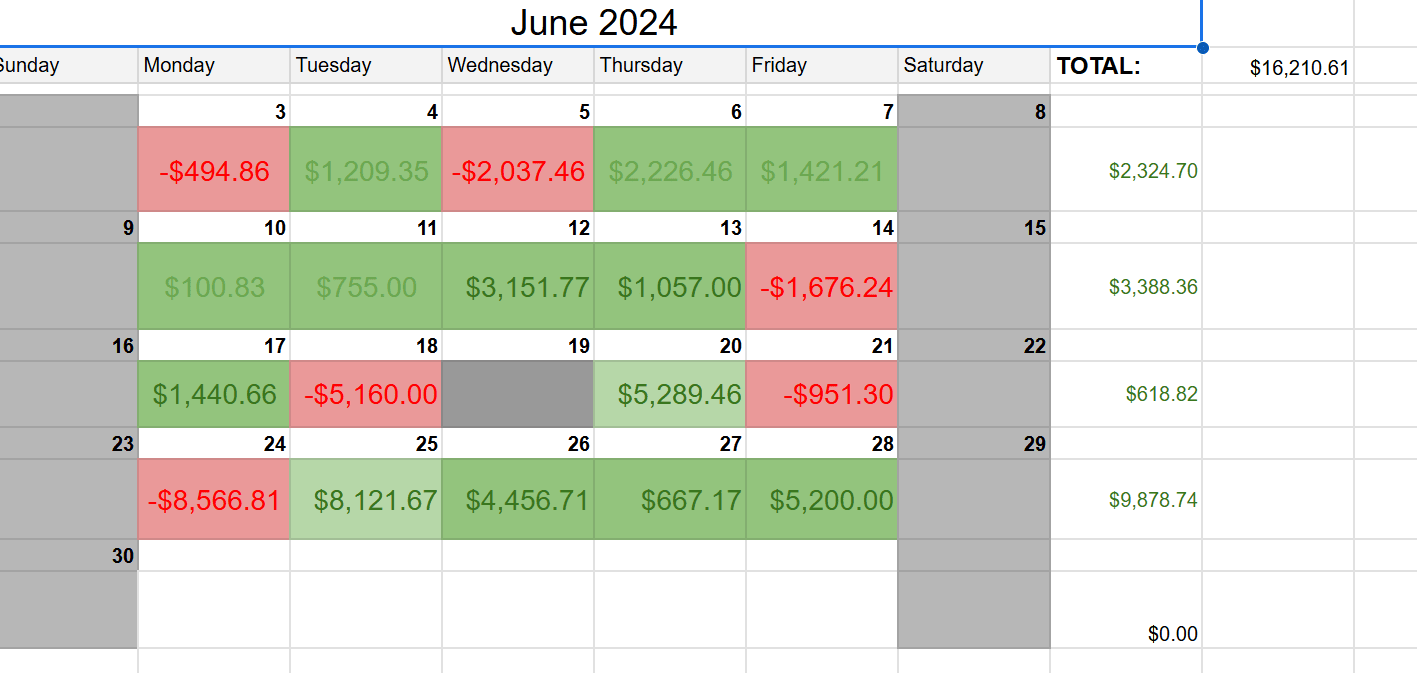The height and width of the screenshot is (673, 1417).
Task: Select the $3,151.77 cell
Action: pyautogui.click(x=518, y=287)
